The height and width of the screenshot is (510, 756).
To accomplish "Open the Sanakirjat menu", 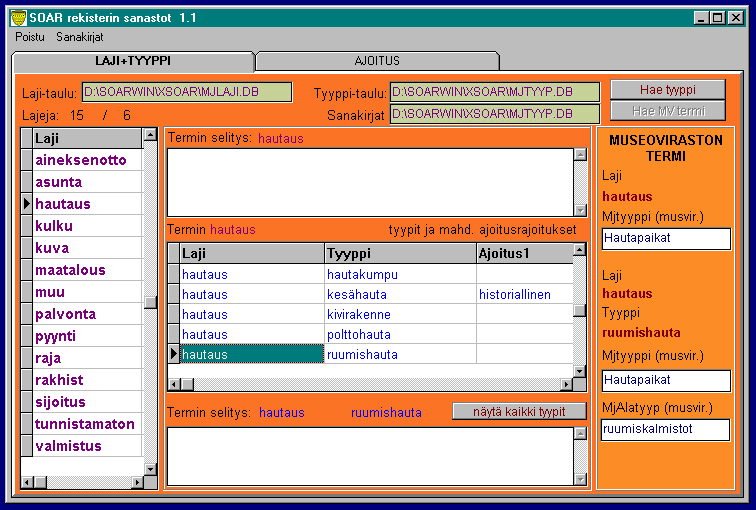I will pos(80,36).
